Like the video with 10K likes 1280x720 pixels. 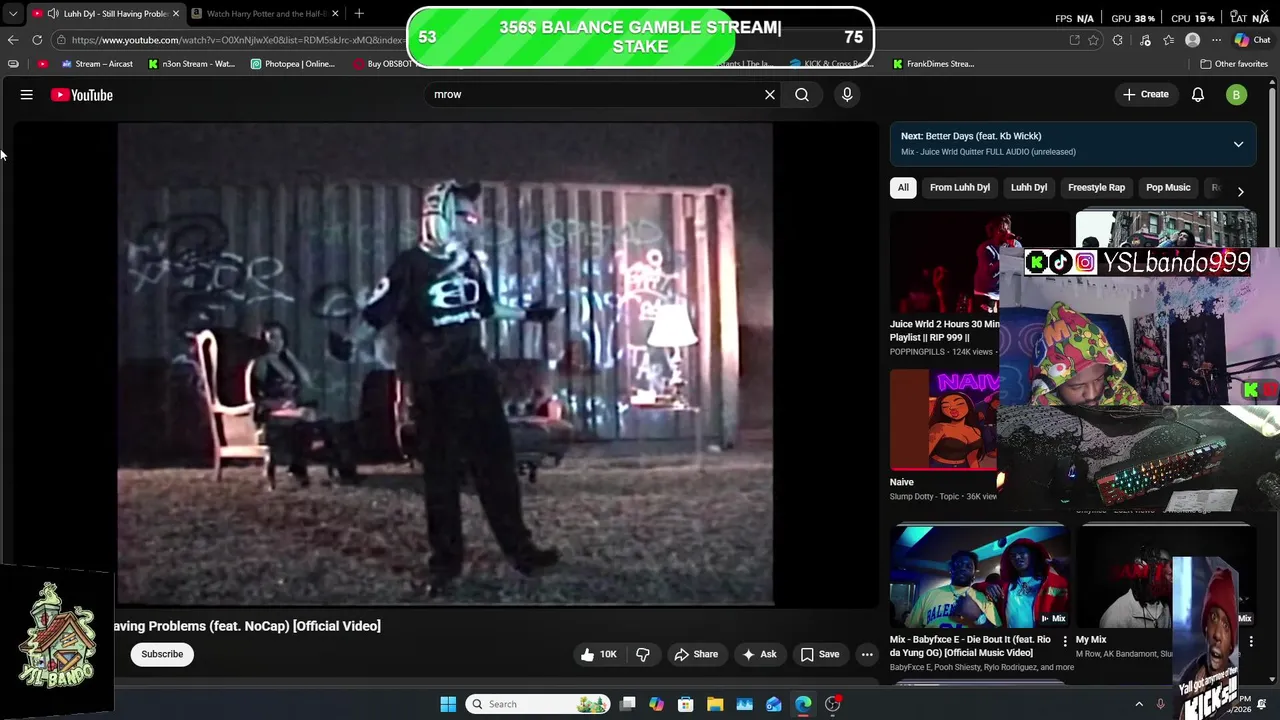tap(598, 654)
